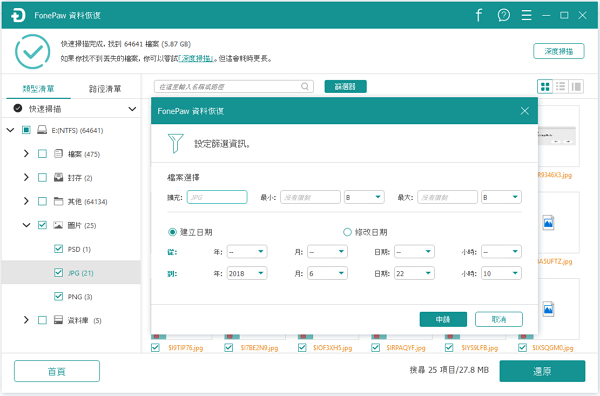Screen dimensions: 600x396
Task: Switch to detail column view
Action: pyautogui.click(x=576, y=86)
